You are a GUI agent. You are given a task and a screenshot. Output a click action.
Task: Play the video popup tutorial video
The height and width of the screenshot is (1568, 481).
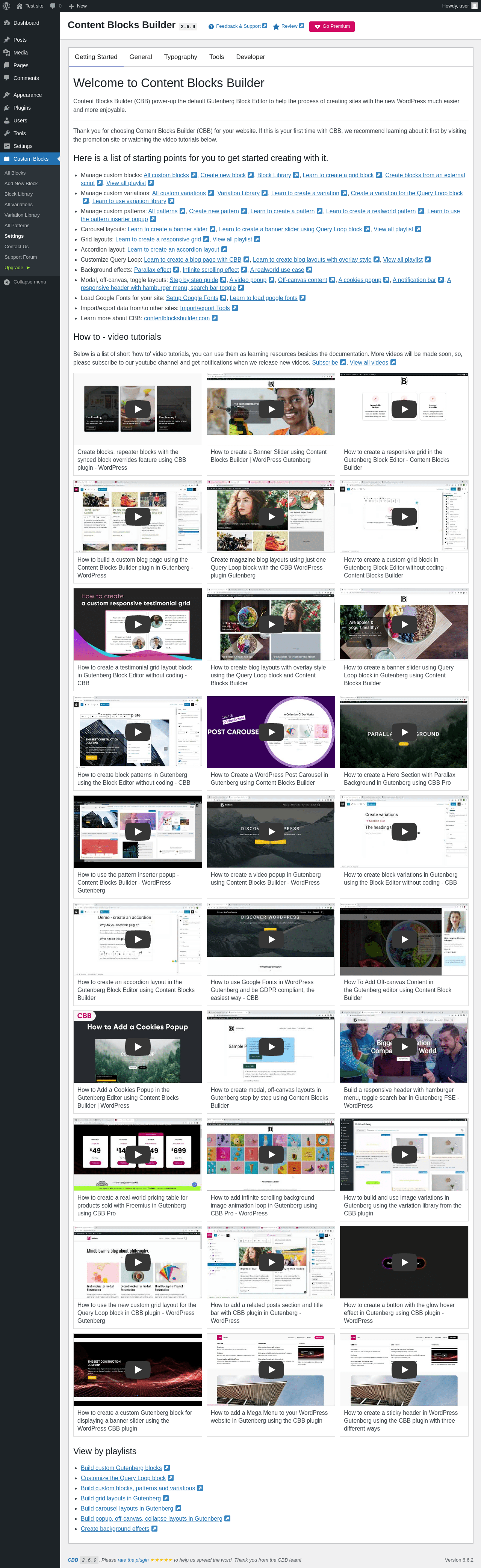tap(272, 832)
